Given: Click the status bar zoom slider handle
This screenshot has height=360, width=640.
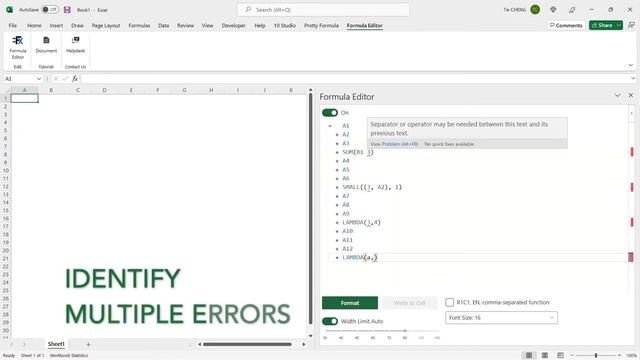Looking at the screenshot, I should click(x=596, y=356).
